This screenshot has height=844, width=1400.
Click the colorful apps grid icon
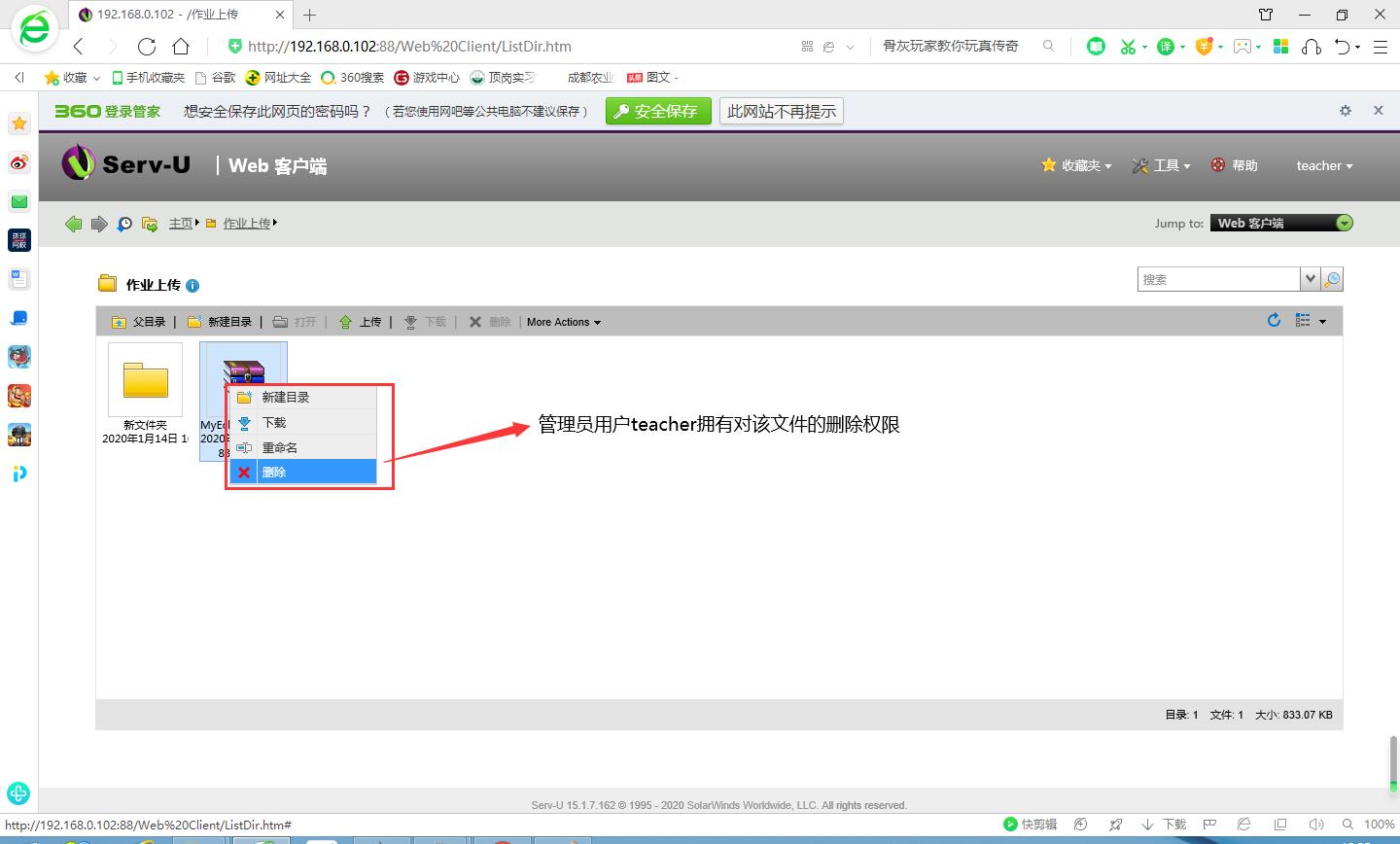(1281, 46)
